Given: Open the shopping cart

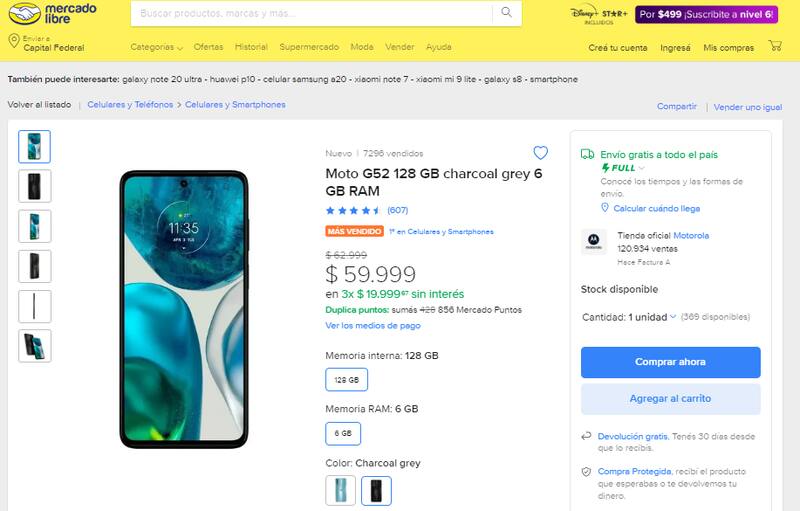Looking at the screenshot, I should tap(774, 46).
